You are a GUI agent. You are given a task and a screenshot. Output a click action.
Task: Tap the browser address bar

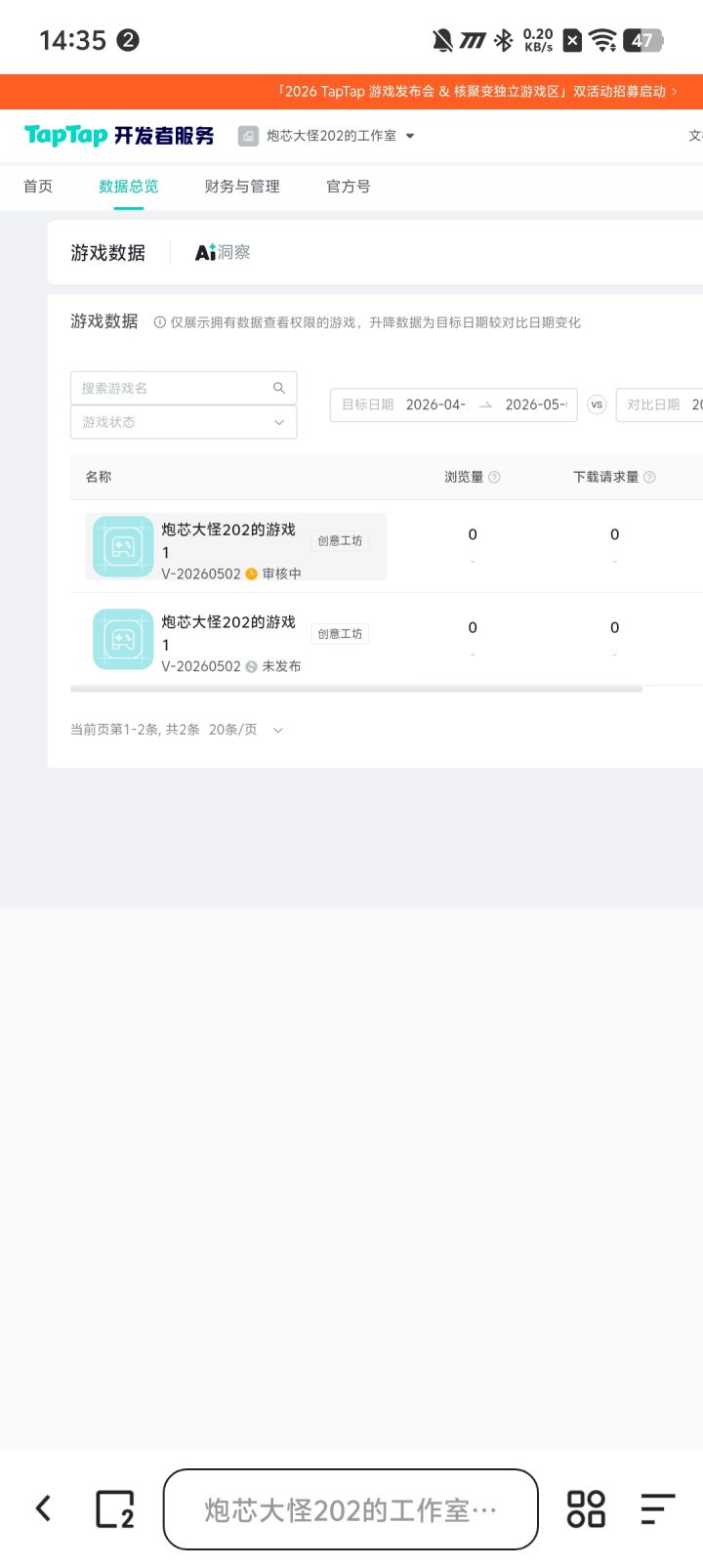click(x=351, y=1509)
